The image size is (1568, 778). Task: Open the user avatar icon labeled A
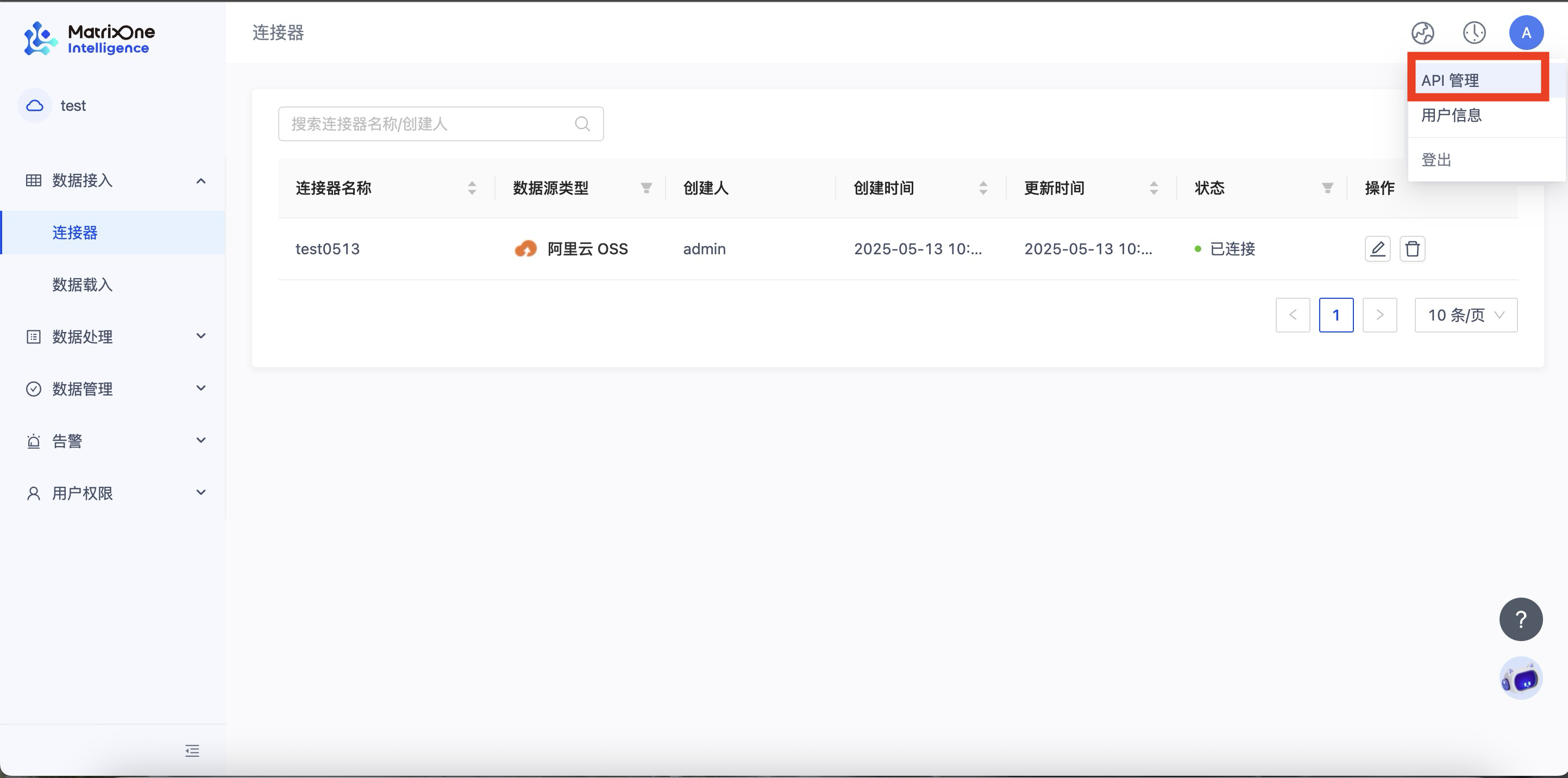click(x=1527, y=33)
